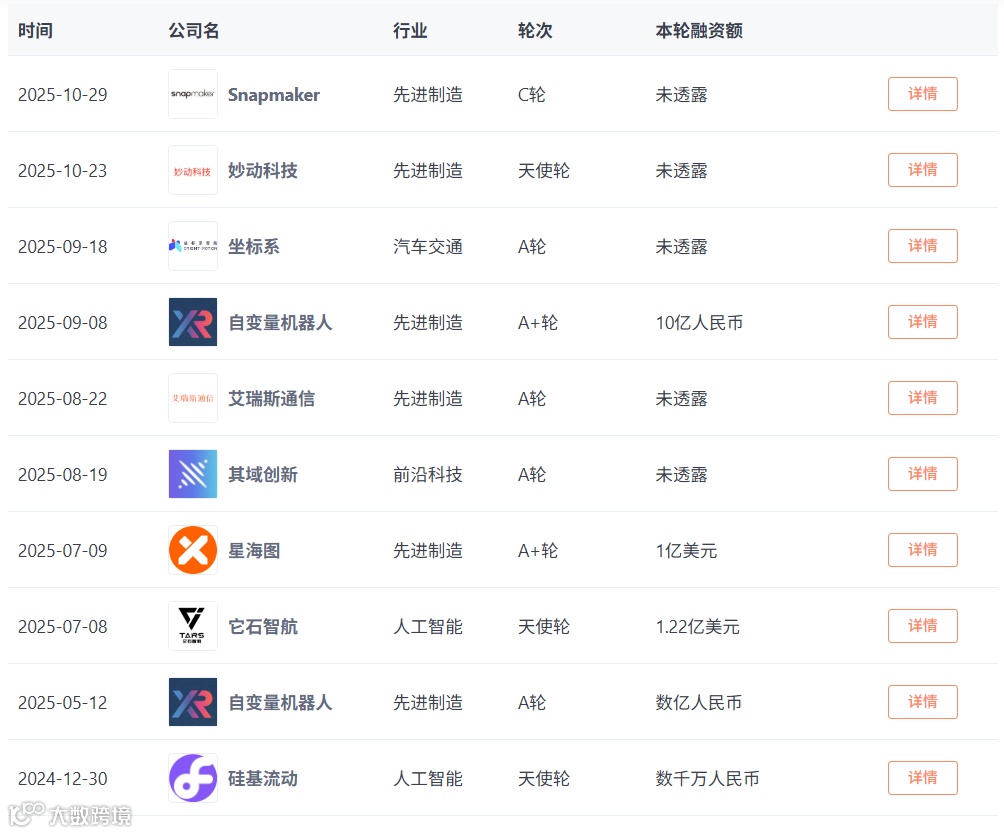Click the 汽车交通 industry cell

click(428, 246)
